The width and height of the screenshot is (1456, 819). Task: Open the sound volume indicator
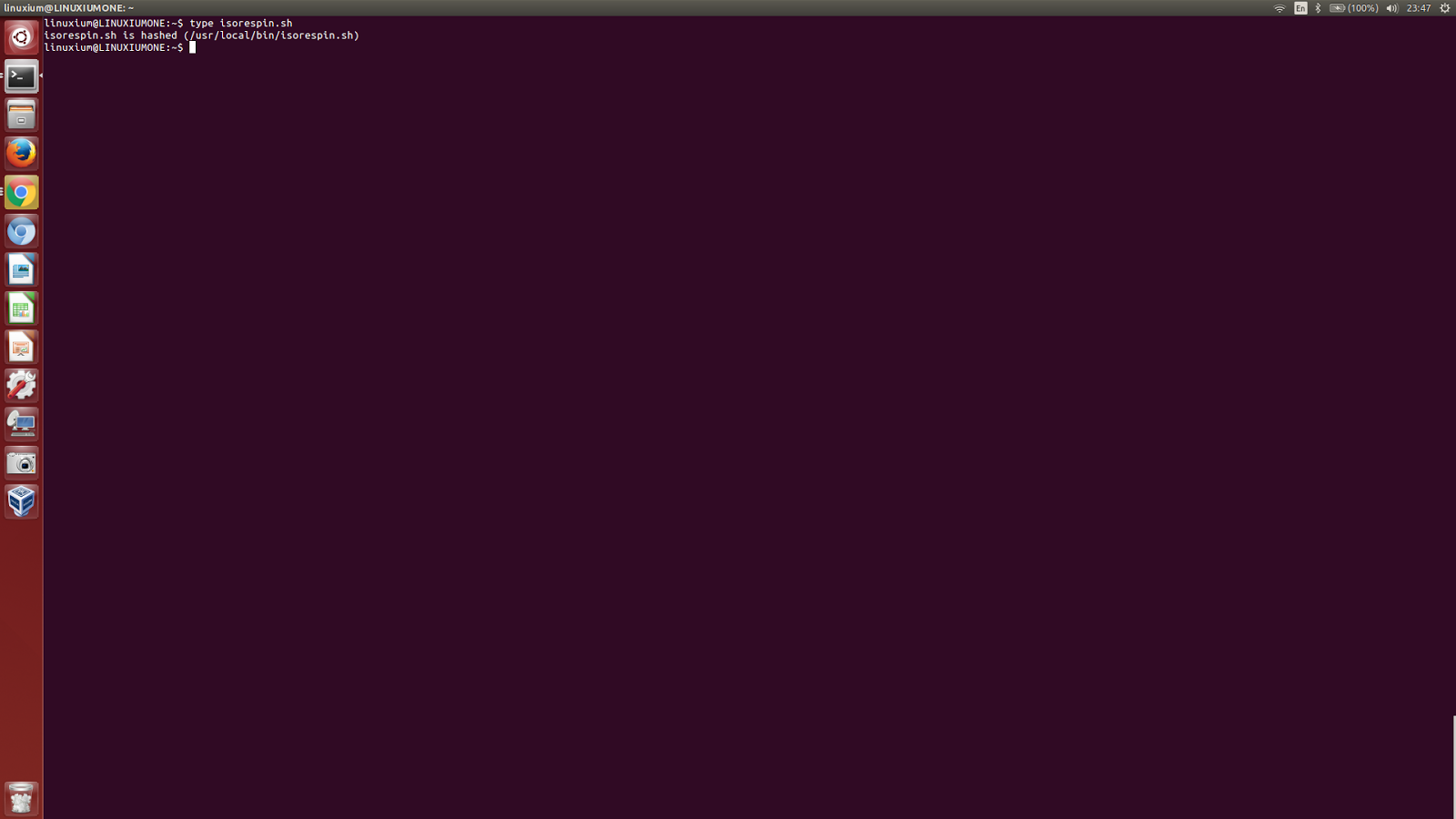1391,8
